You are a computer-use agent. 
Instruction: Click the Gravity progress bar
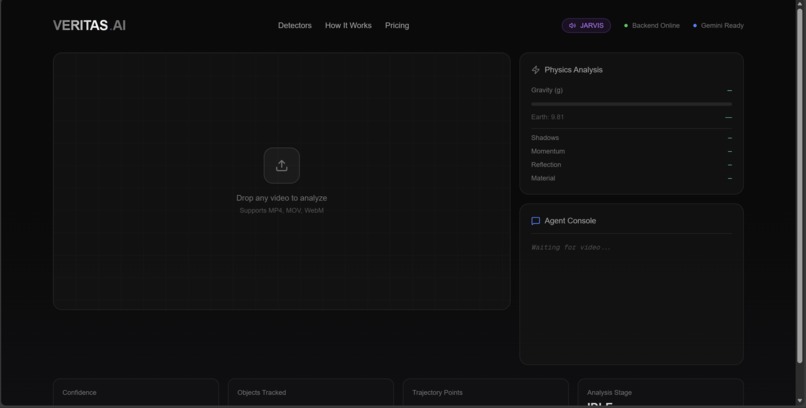click(x=631, y=104)
